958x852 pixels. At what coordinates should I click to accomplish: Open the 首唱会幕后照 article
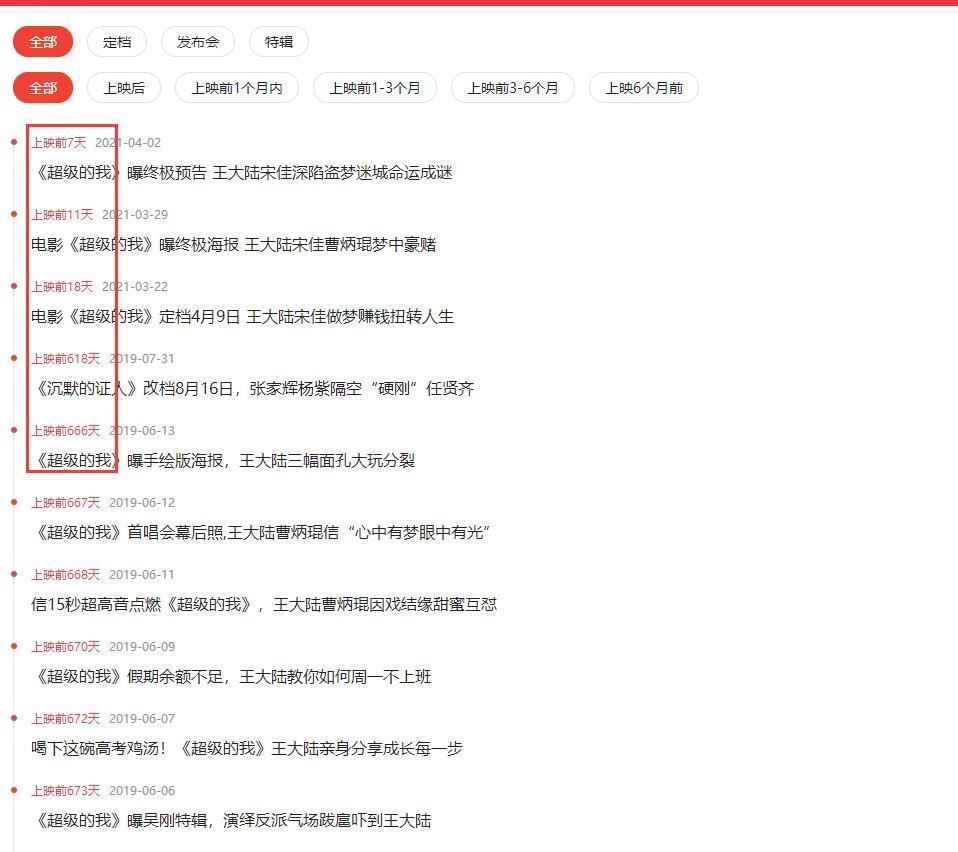pyautogui.click(x=258, y=533)
